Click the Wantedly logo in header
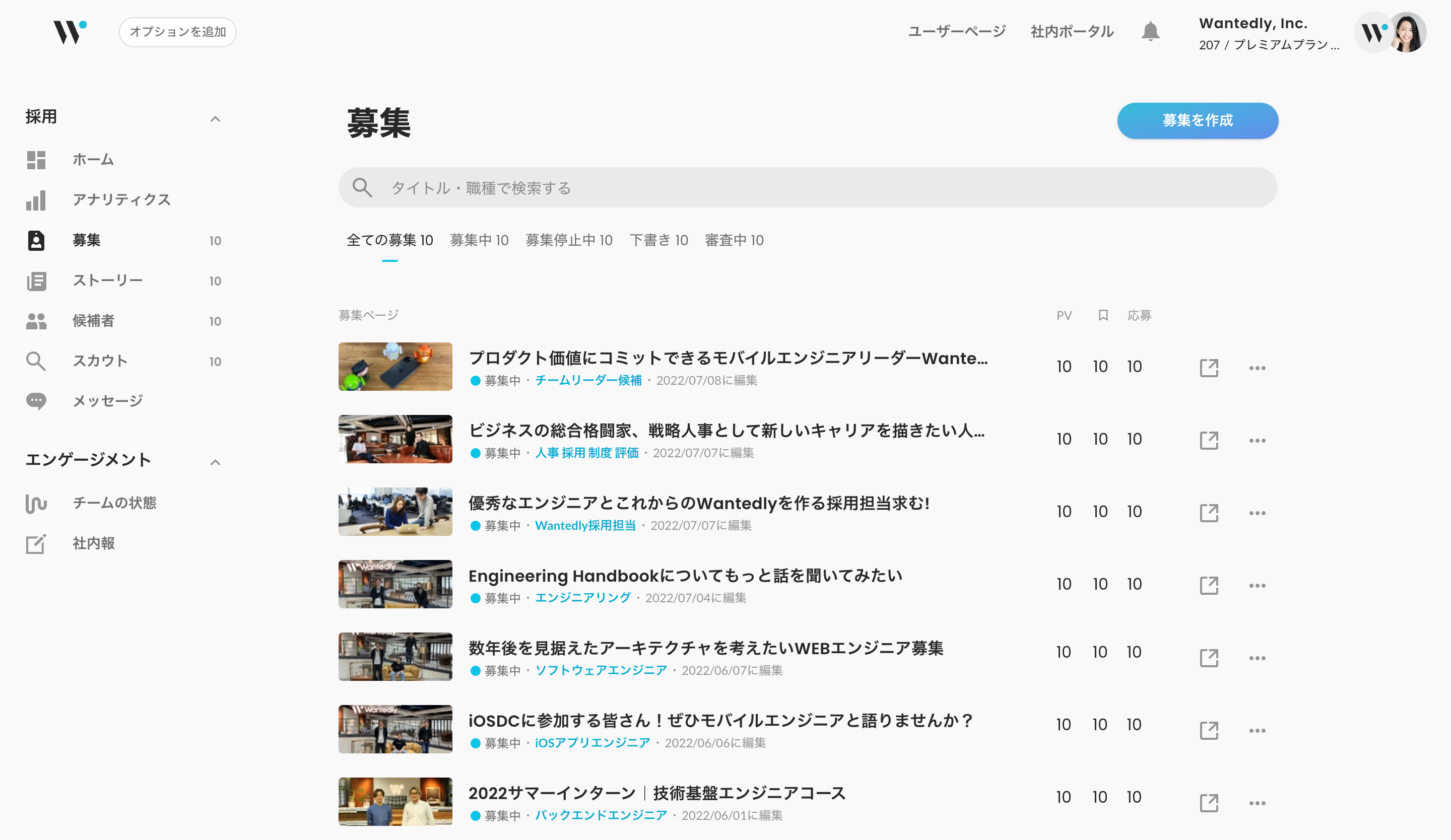Viewport: 1451px width, 840px height. 70,32
